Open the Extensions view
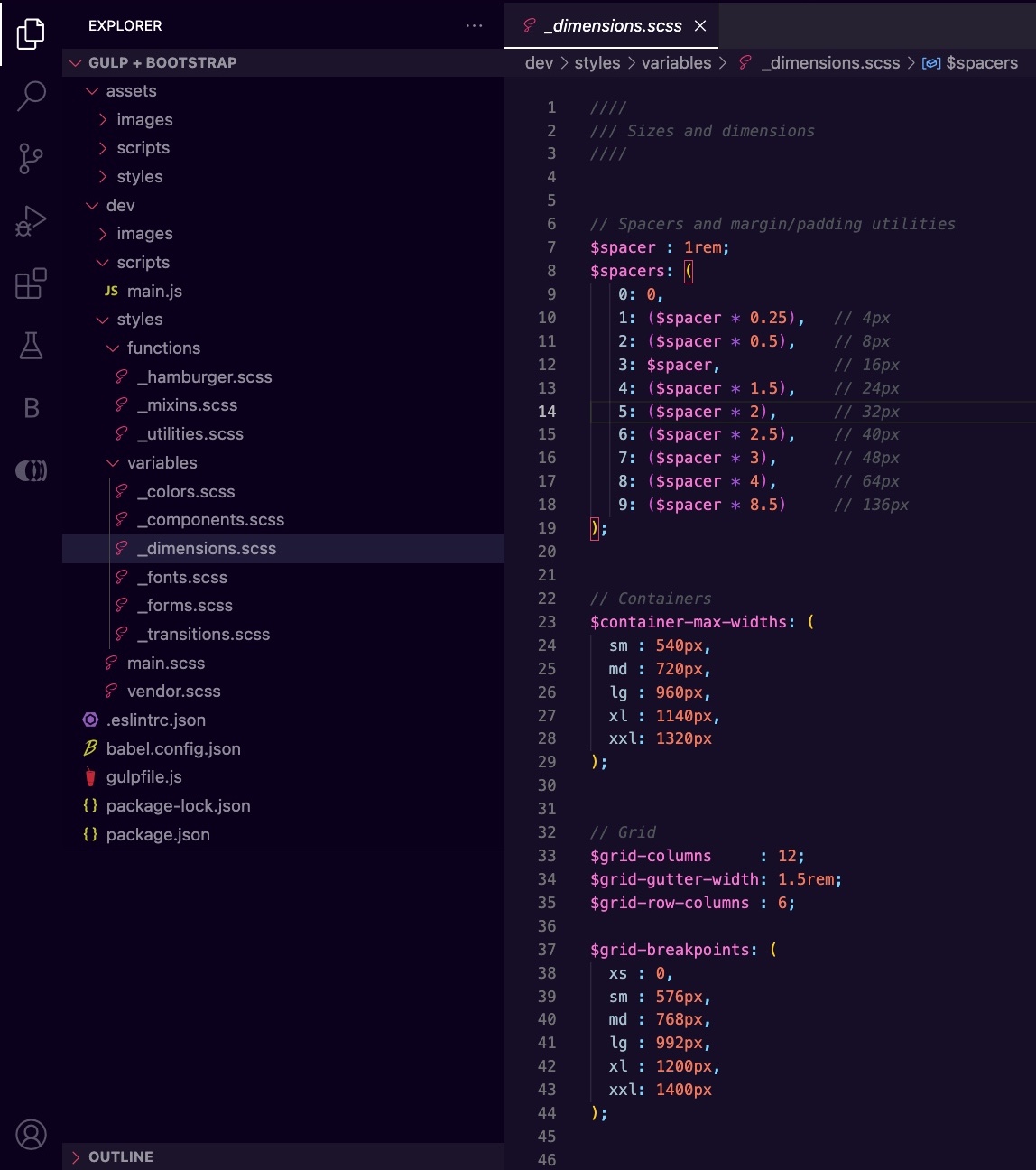Image resolution: width=1036 pixels, height=1170 pixels. tap(31, 284)
